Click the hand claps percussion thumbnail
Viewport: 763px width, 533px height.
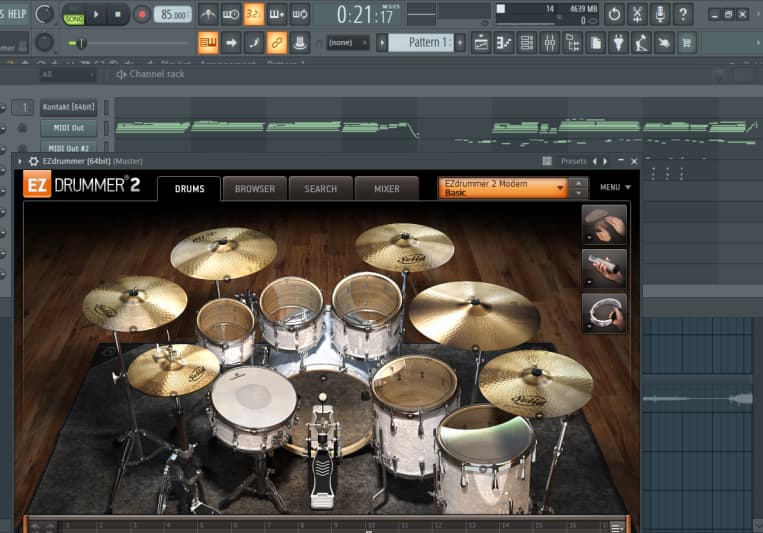604,225
